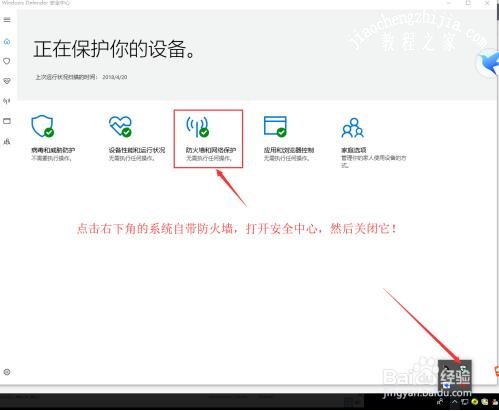Click the yellow-green round tray icon
The image size is (499, 411).
click(474, 402)
